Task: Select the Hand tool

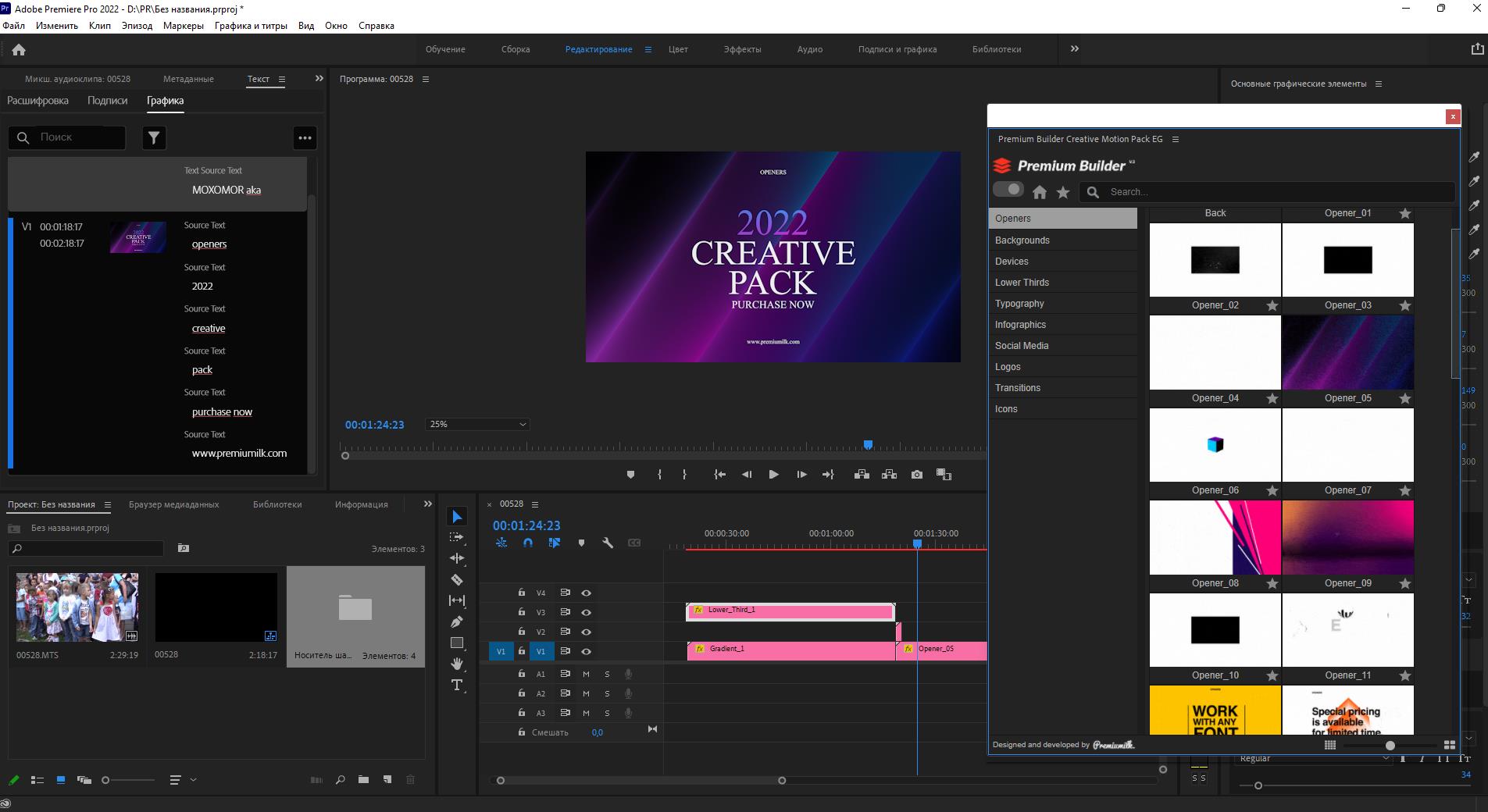Action: point(457,664)
